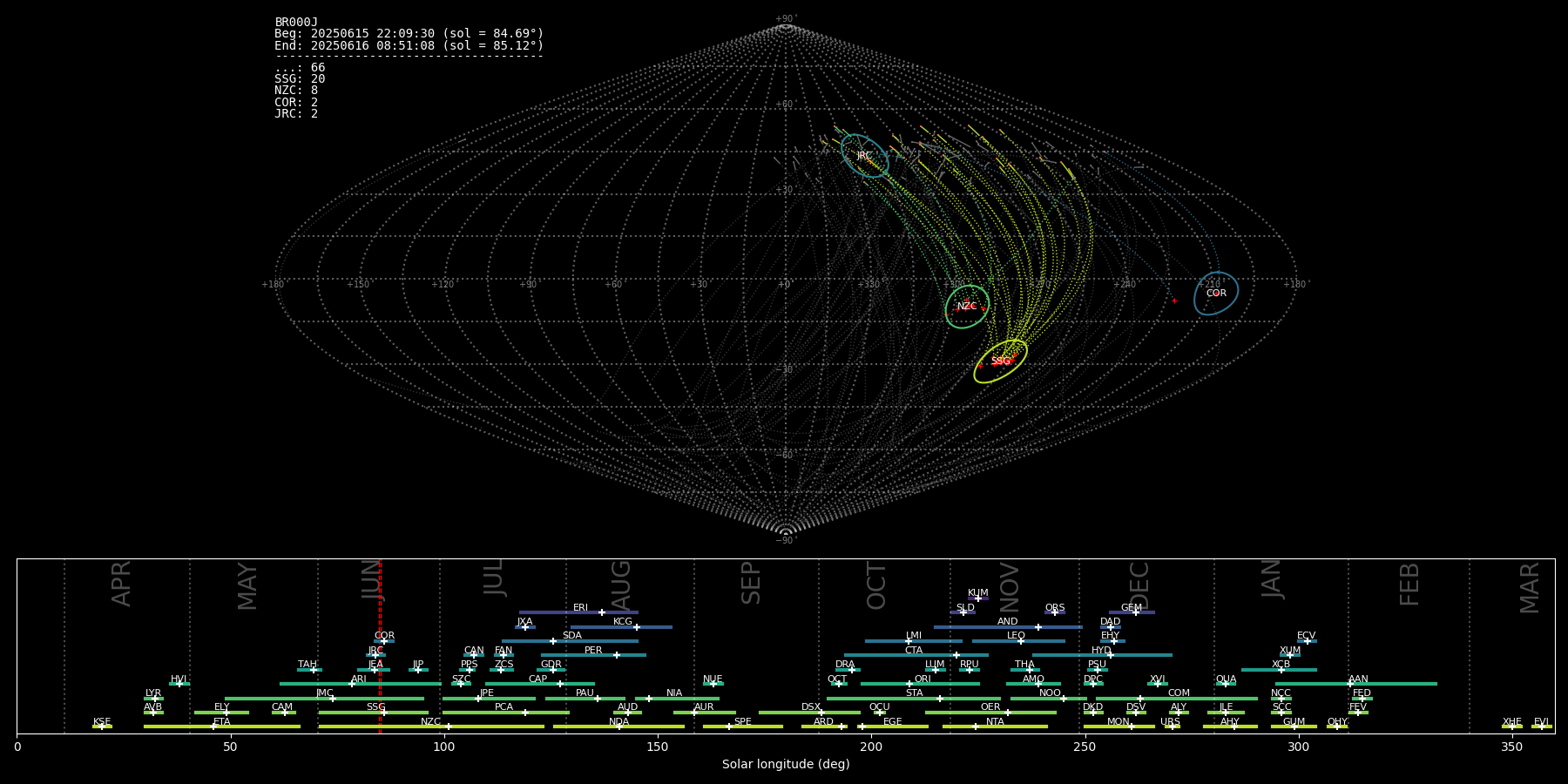Click the HYD shower bar in timeline
The width and height of the screenshot is (1568, 784).
1102,655
